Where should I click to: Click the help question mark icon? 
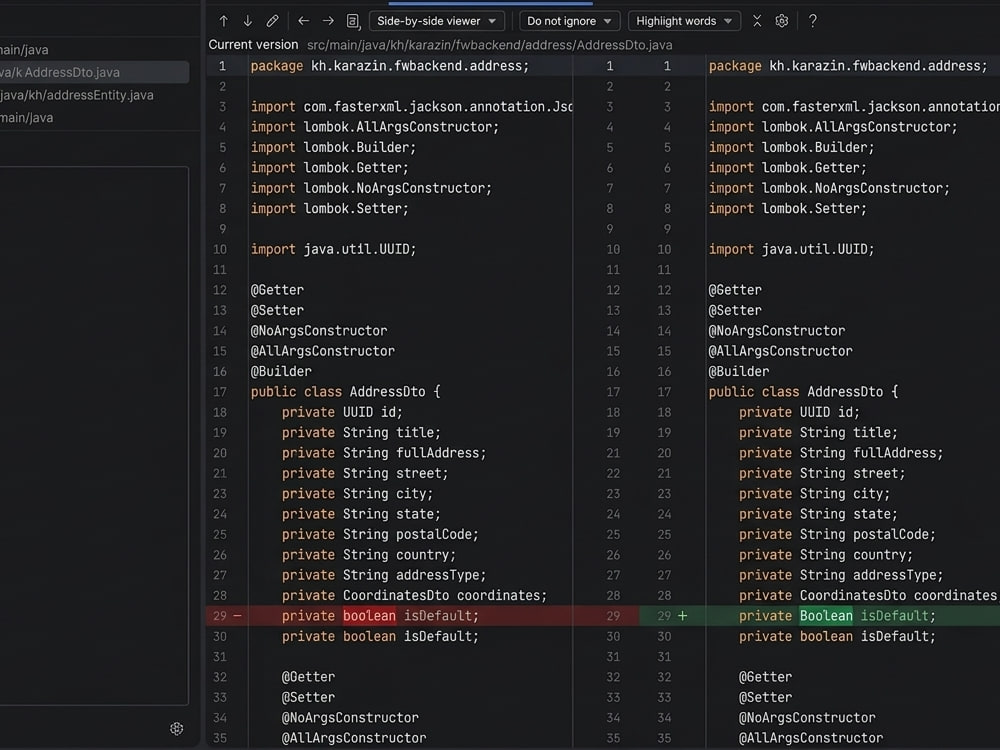(812, 21)
